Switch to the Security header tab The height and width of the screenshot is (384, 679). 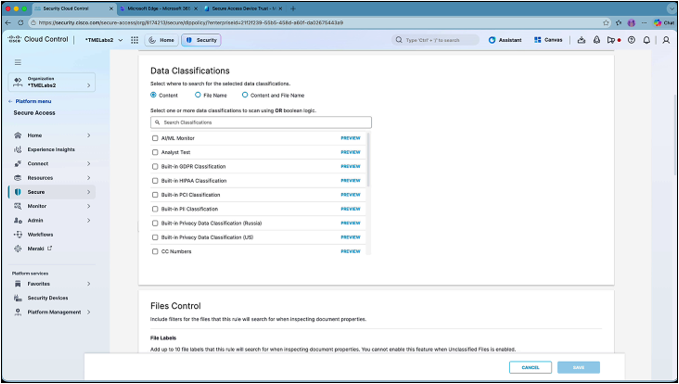201,40
